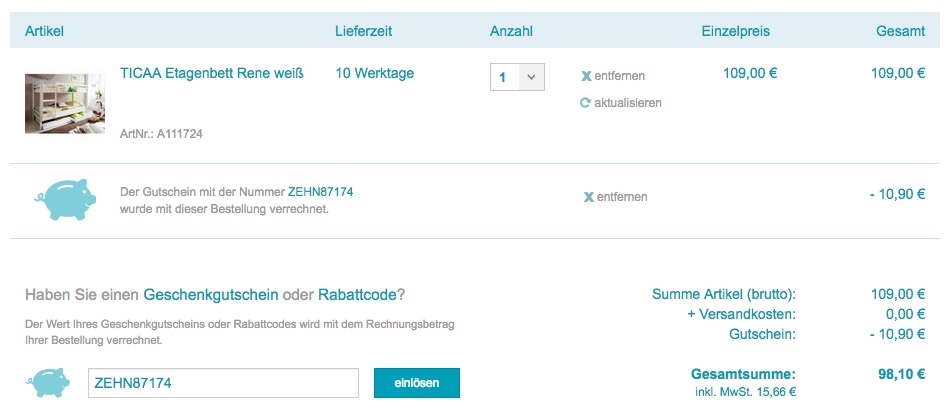948x415 pixels.
Task: Follow the Rabattcode link
Action: tap(357, 295)
